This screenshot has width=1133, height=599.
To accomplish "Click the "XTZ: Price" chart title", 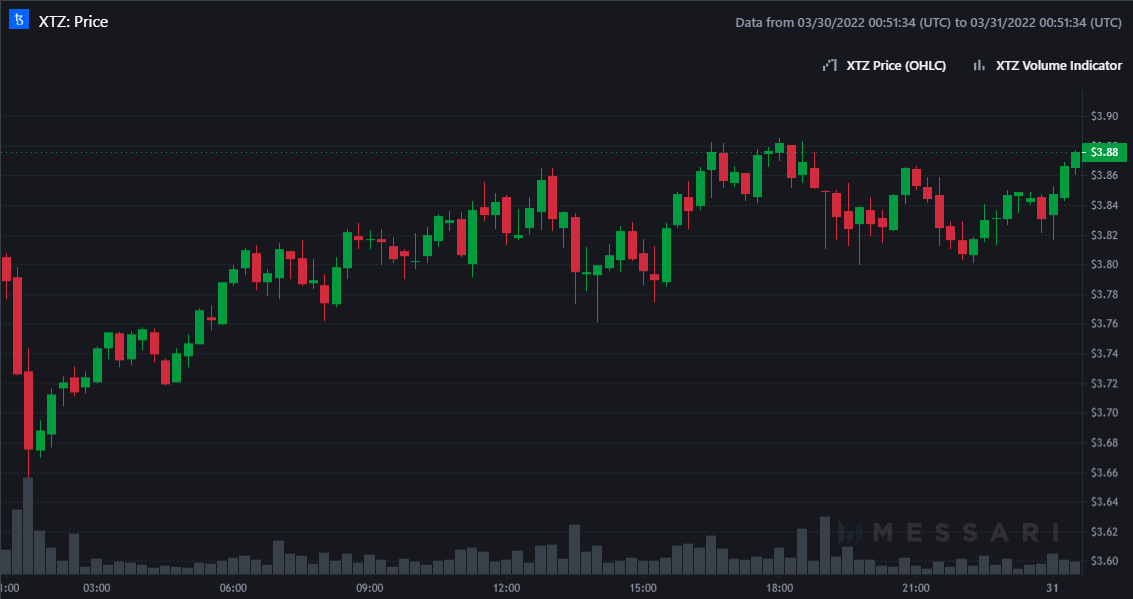I will tap(73, 21).
